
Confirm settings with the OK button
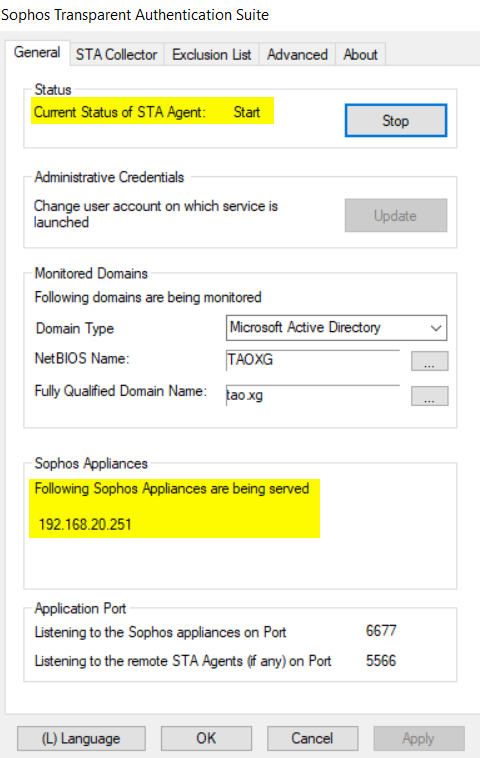206,738
